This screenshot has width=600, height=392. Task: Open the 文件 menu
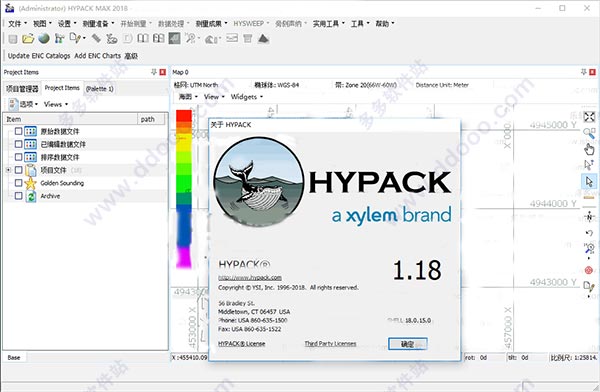[x=18, y=24]
